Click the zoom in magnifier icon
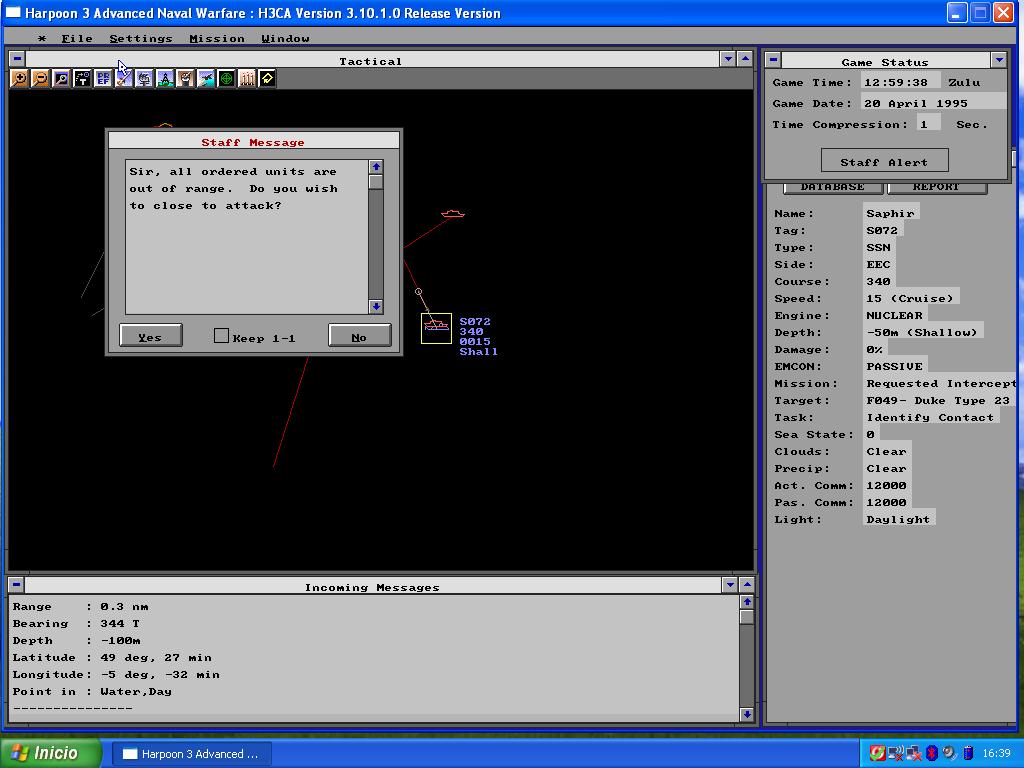This screenshot has height=768, width=1024. pos(19,79)
